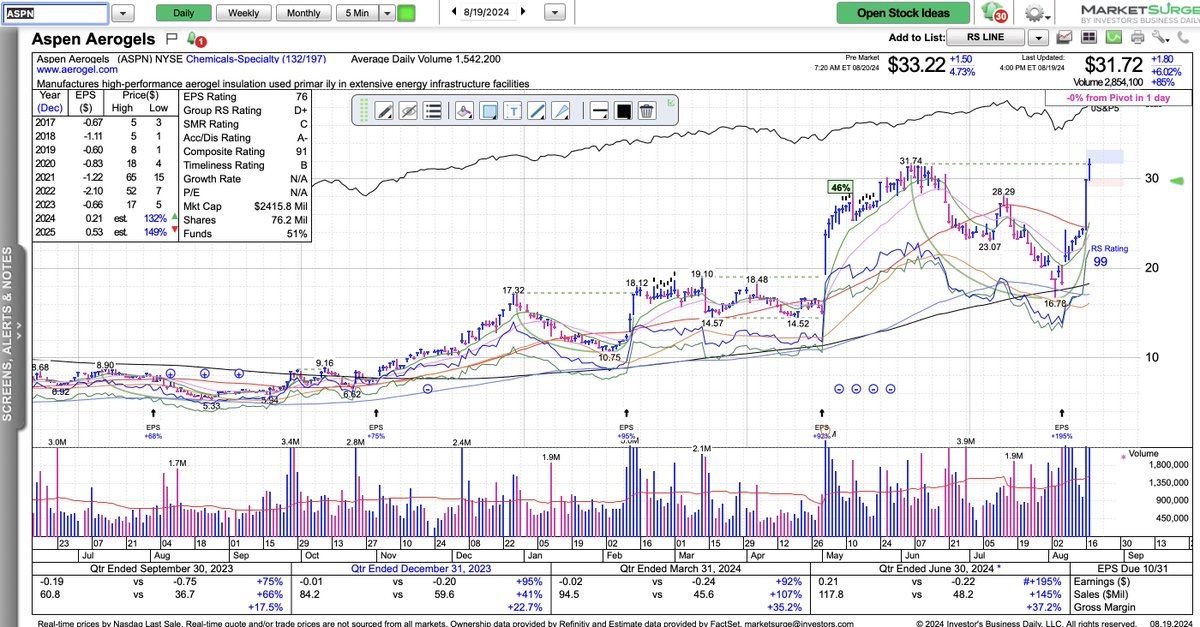Open the Chemicals-Specialty (132/197) group link
The image size is (1200, 627).
(x=254, y=58)
